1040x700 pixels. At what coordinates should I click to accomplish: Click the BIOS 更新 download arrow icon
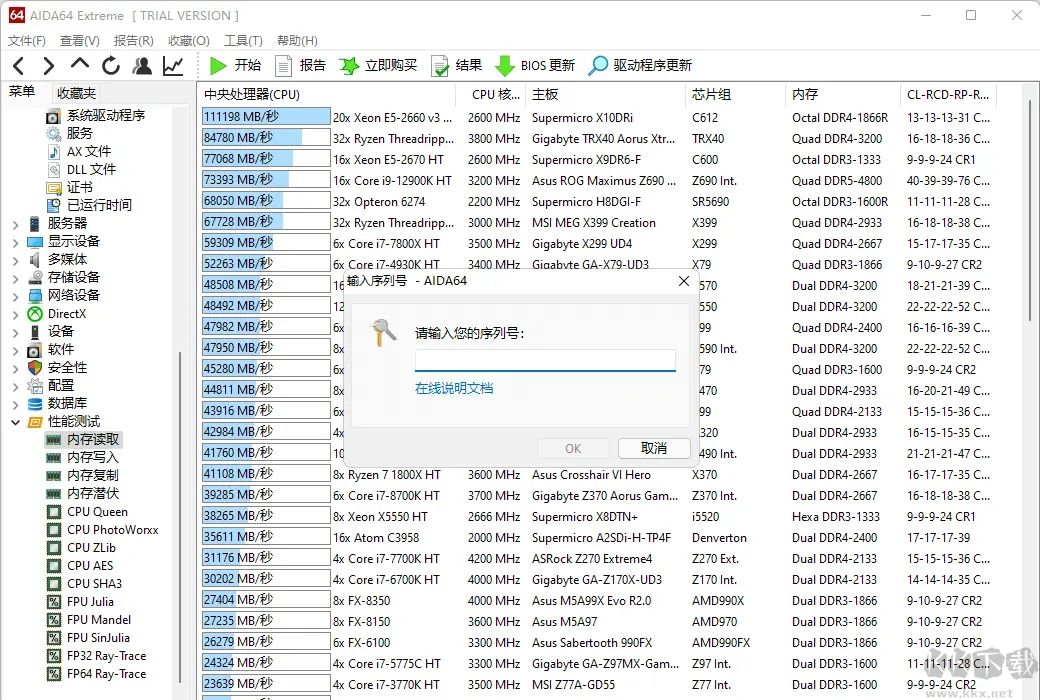click(505, 66)
